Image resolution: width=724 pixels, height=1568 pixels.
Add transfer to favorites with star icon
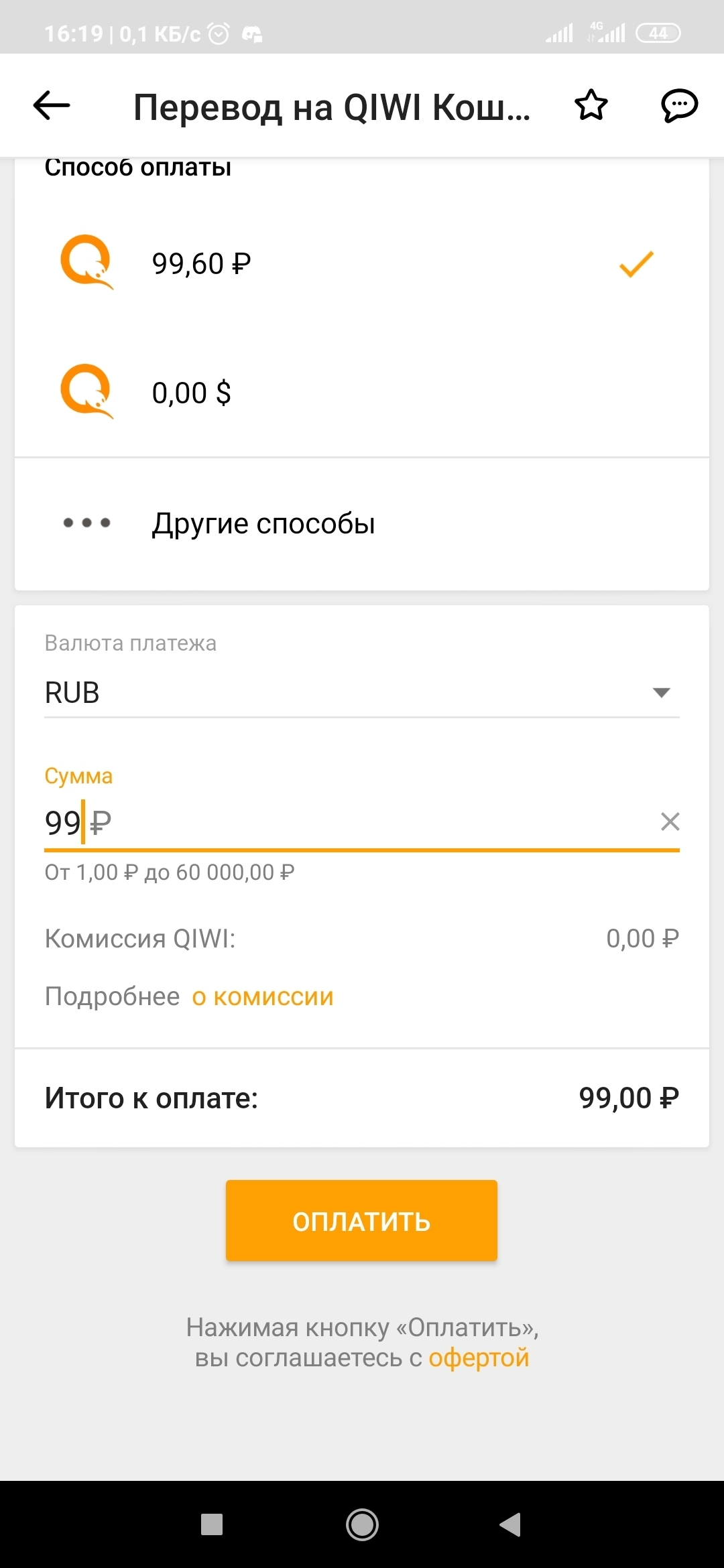pyautogui.click(x=591, y=105)
